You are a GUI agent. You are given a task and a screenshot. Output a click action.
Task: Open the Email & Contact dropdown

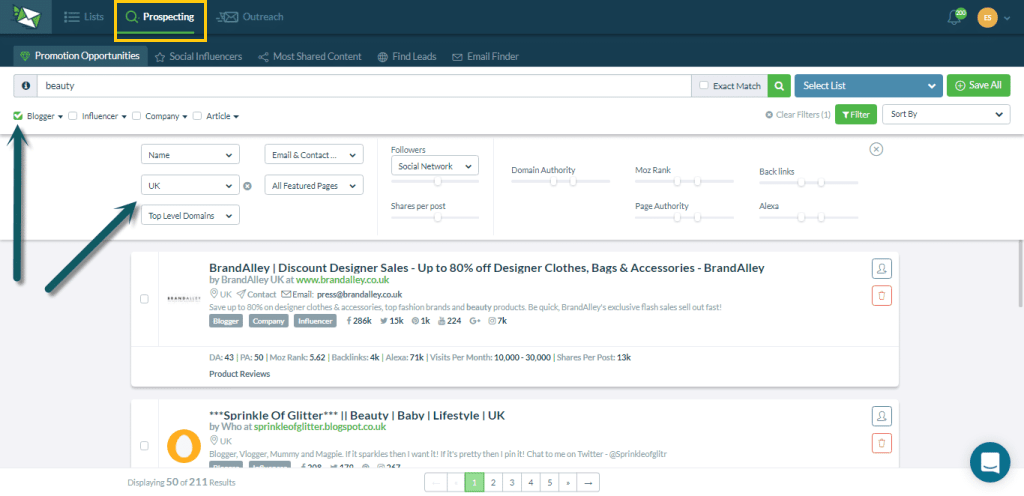coord(313,155)
